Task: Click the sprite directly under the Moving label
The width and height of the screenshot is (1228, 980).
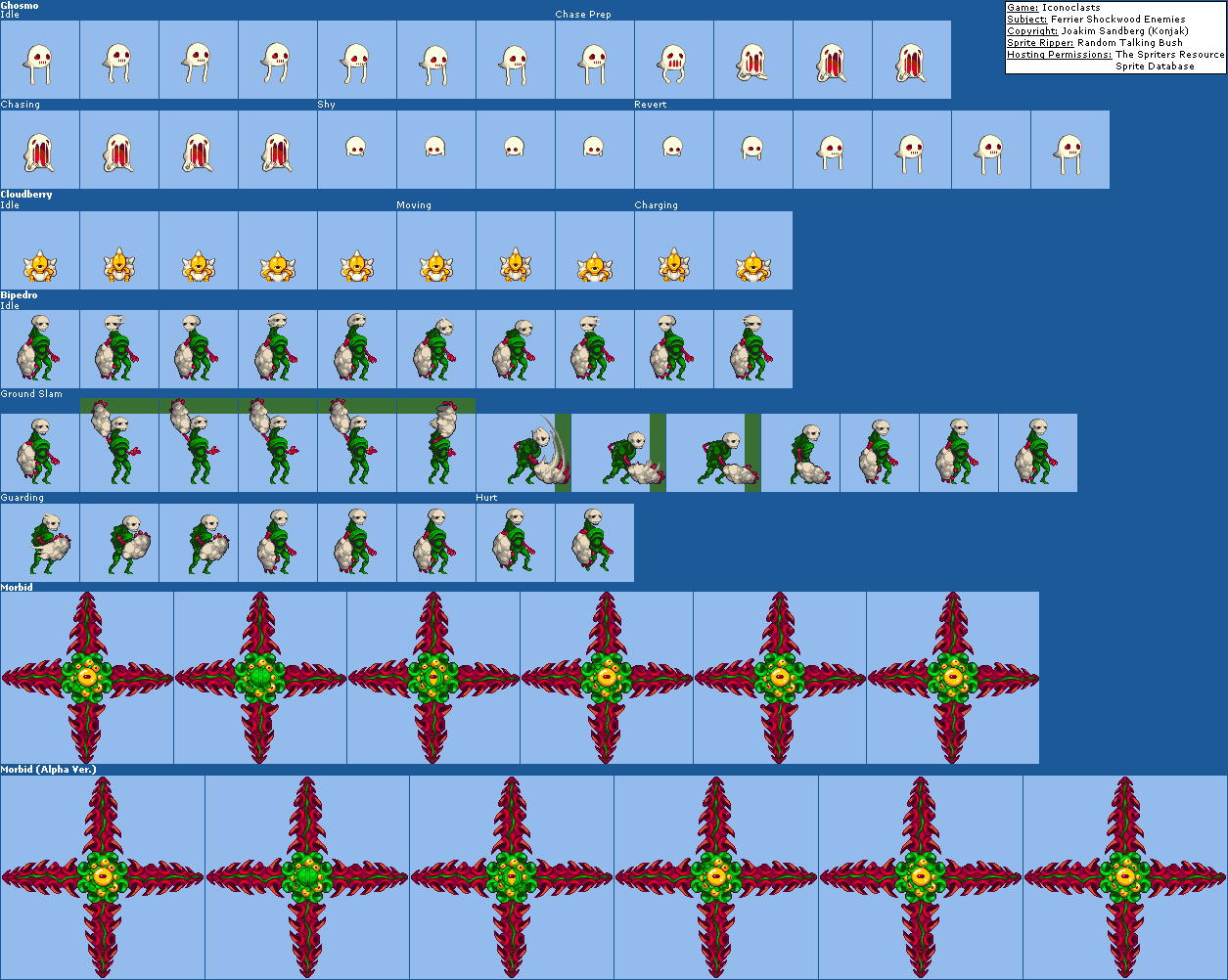Action: coord(435,250)
